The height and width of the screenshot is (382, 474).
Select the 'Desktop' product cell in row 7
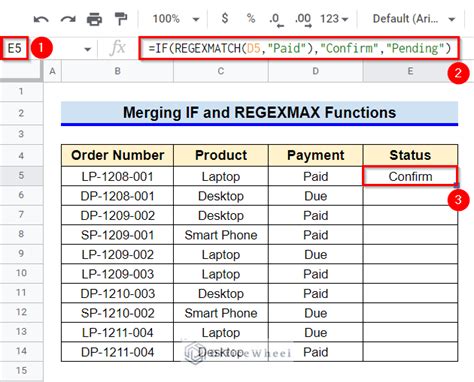(221, 215)
